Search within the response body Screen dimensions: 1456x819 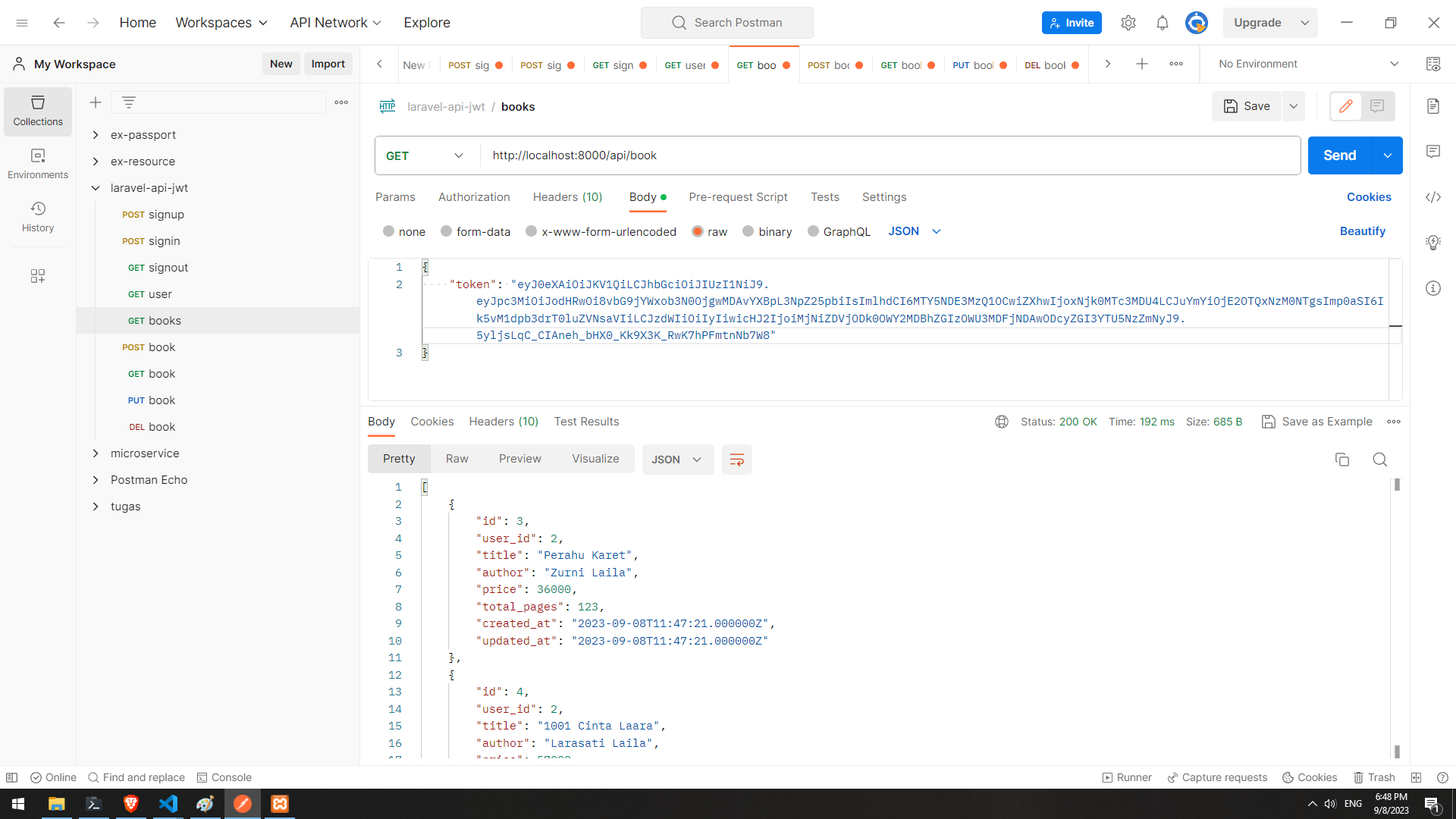1379,460
